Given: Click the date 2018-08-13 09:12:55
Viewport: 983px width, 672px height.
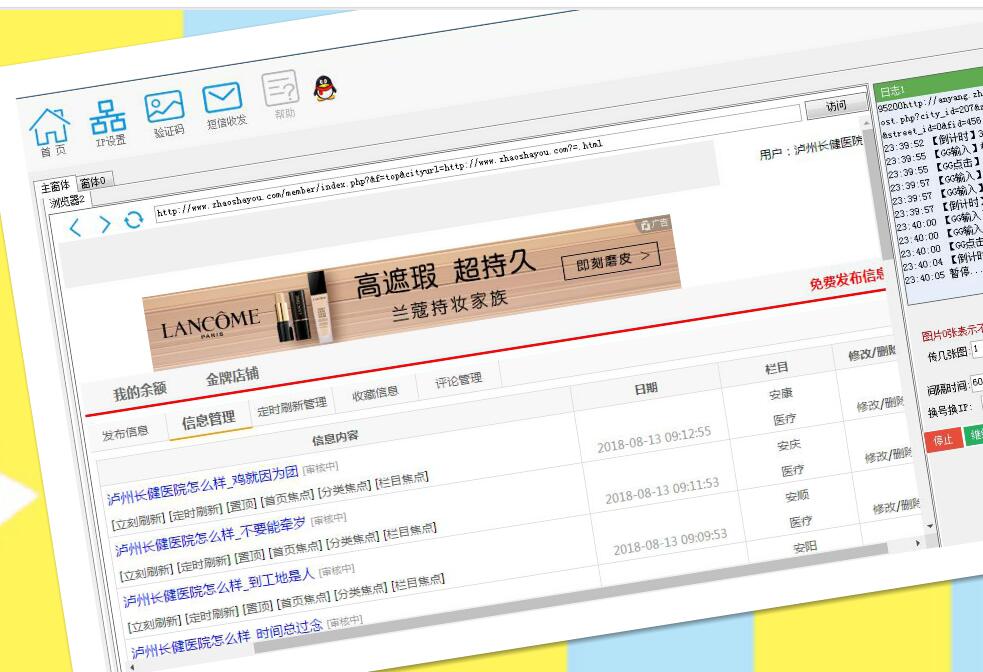Looking at the screenshot, I should point(654,439).
